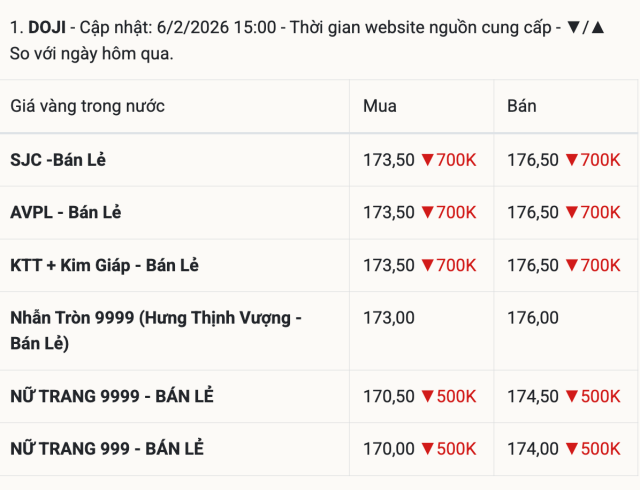Click the "Bán" column header

tap(522, 106)
